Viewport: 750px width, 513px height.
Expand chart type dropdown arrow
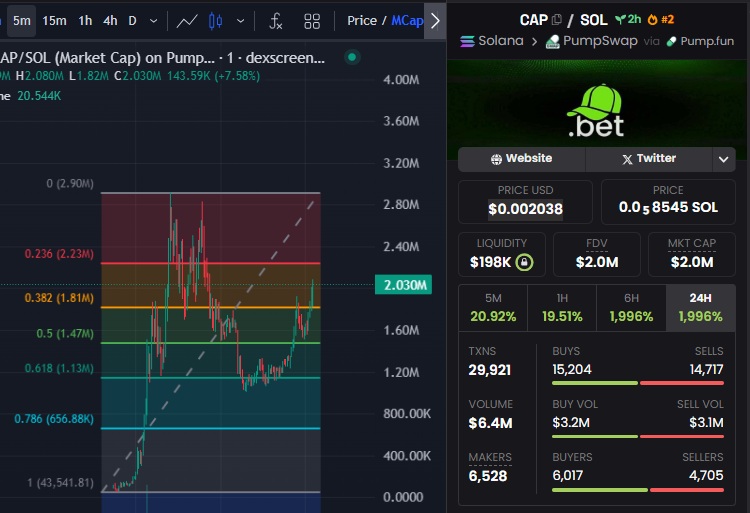coord(241,21)
